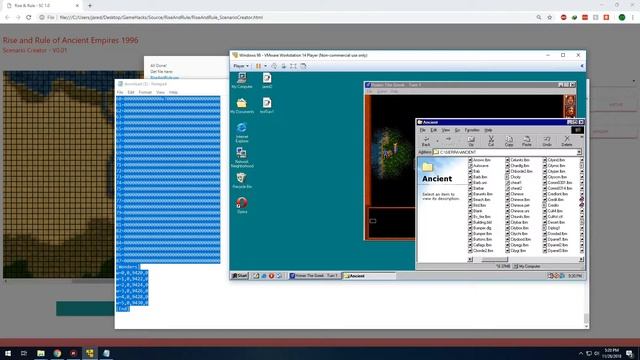This screenshot has height=360, width=640.
Task: Open the File menu in Ancient window
Action: click(x=422, y=130)
